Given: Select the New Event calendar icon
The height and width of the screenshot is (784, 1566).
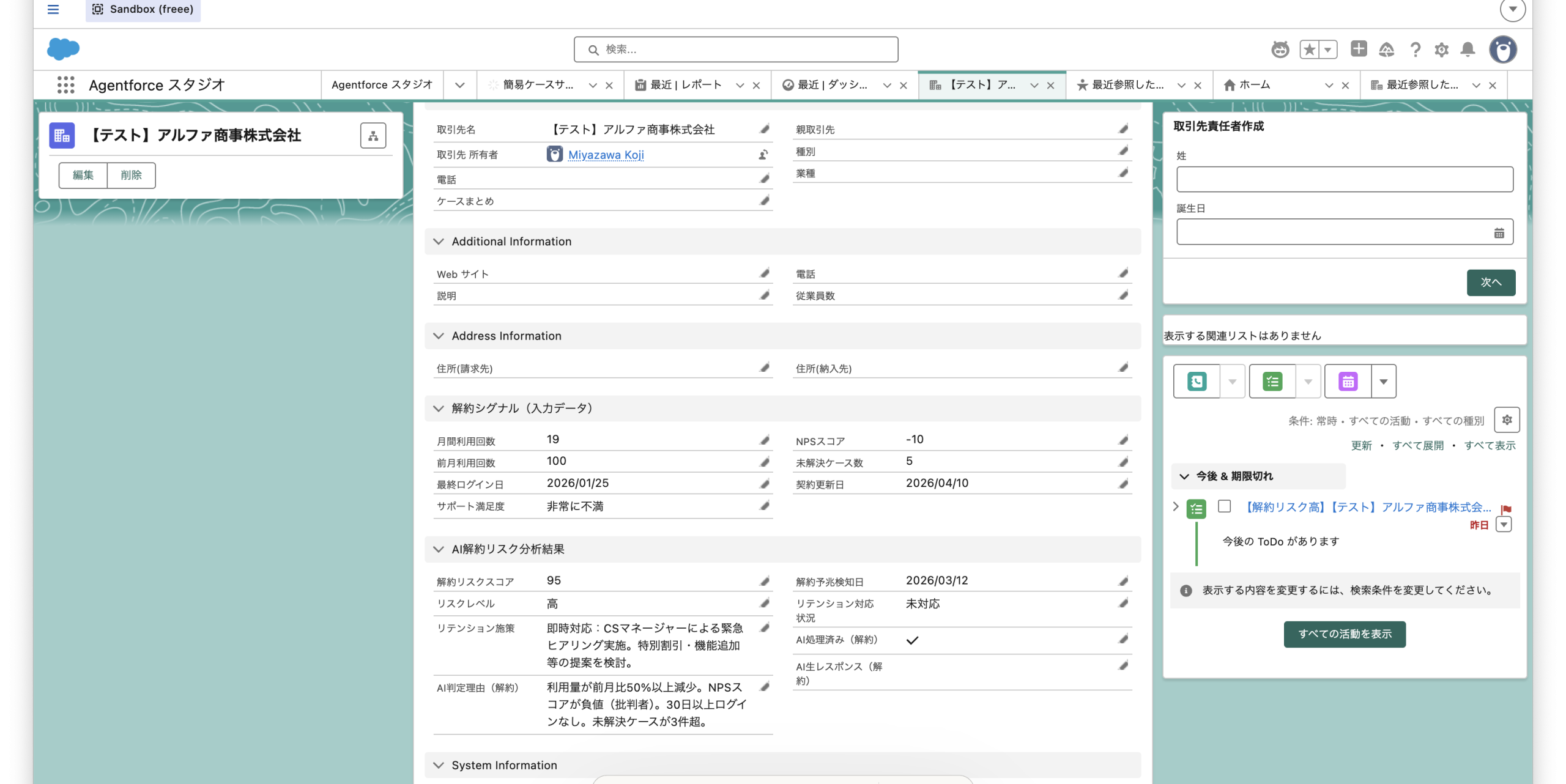Looking at the screenshot, I should coord(1349,381).
